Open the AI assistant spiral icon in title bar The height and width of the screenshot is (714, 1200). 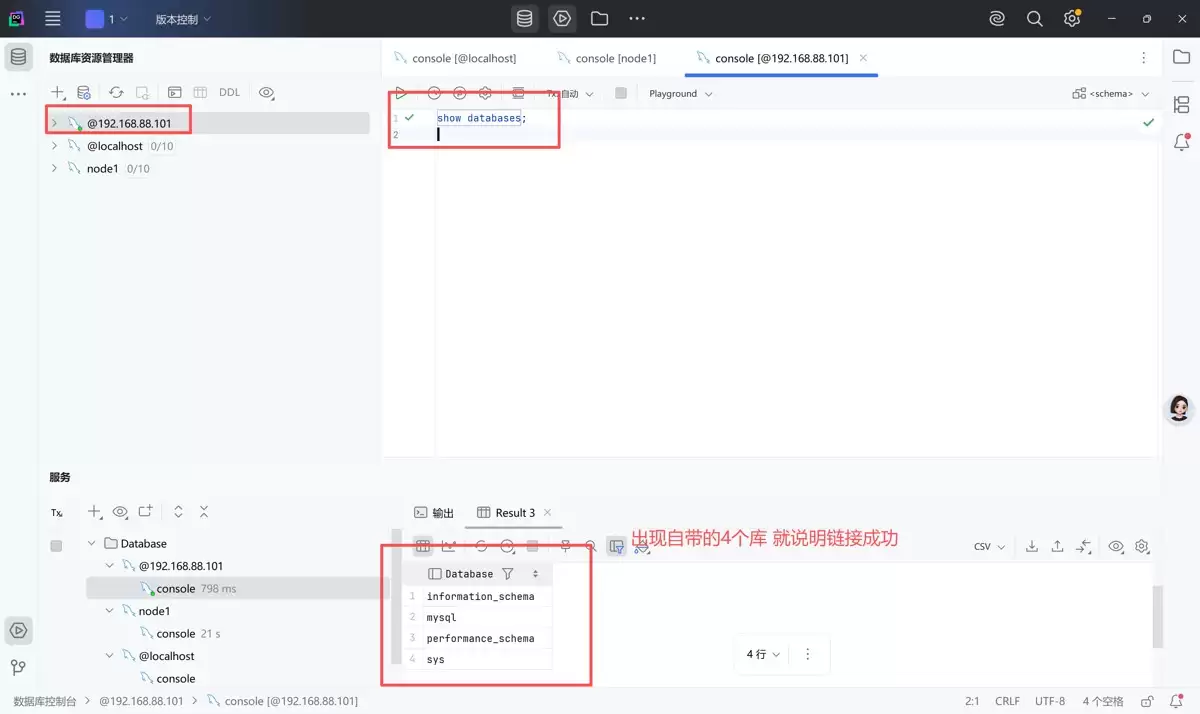pos(996,18)
